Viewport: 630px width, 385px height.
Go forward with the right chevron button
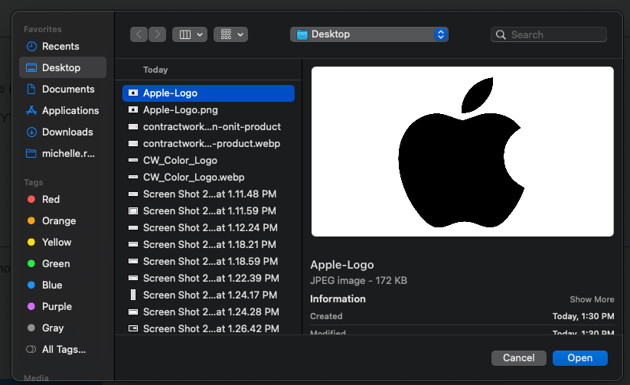pos(158,35)
